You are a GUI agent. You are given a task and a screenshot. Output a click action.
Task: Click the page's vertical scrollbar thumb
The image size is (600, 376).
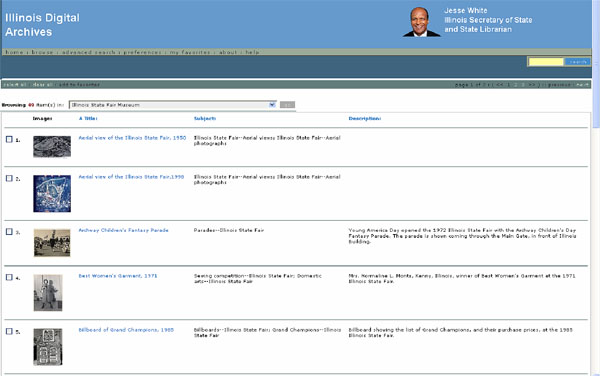coord(596,65)
